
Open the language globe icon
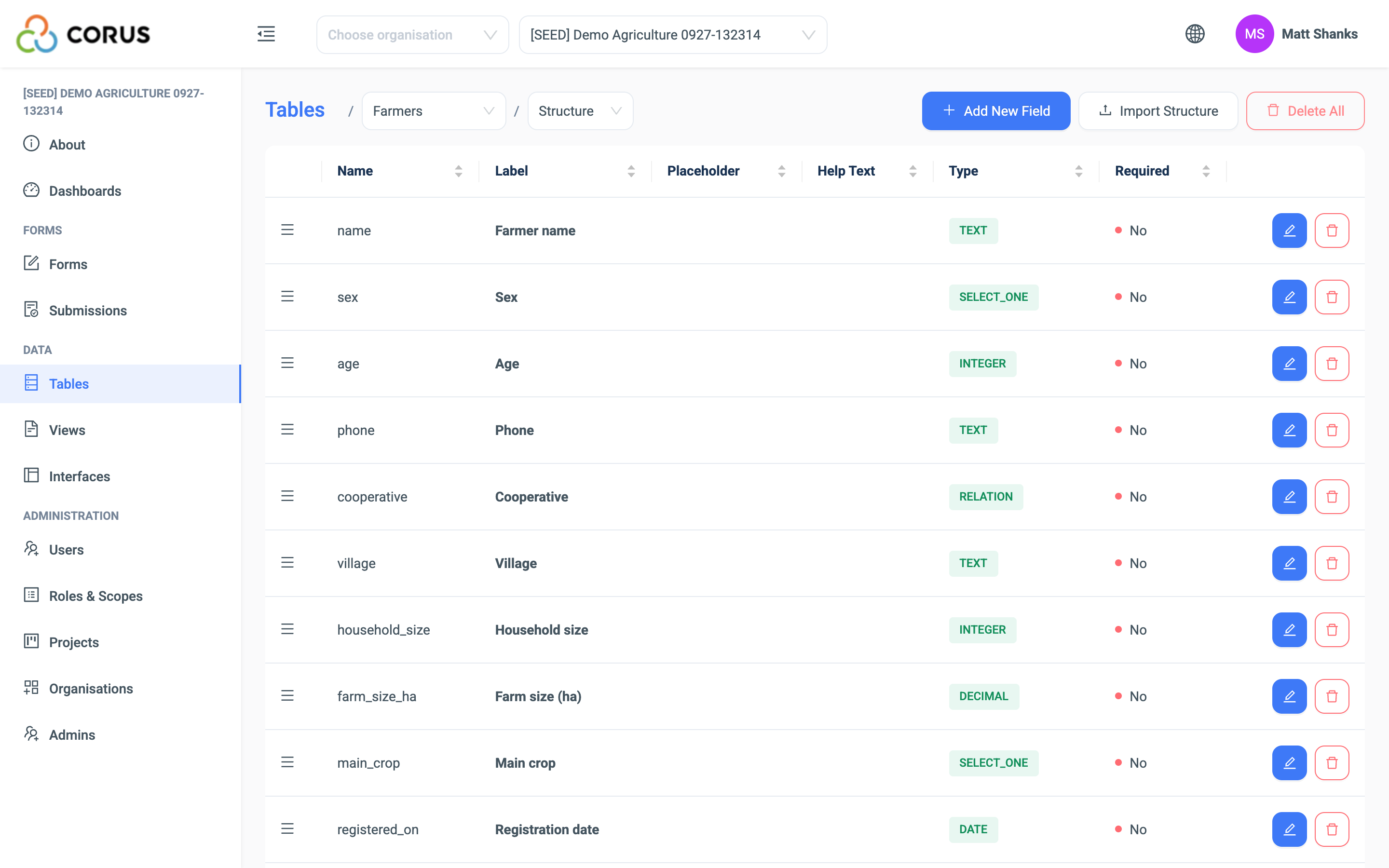[1195, 34]
